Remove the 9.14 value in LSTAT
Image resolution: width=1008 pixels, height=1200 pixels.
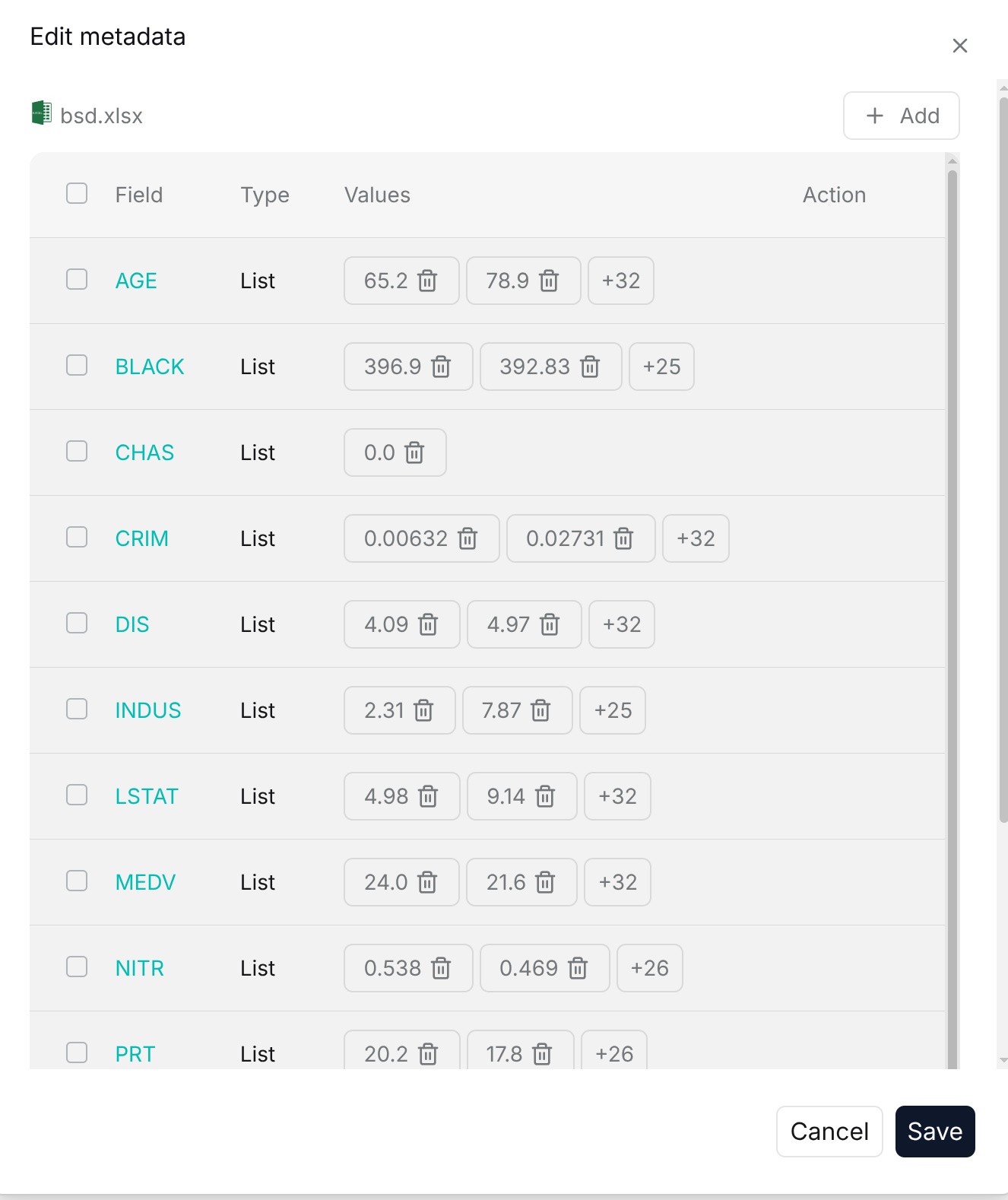click(545, 796)
